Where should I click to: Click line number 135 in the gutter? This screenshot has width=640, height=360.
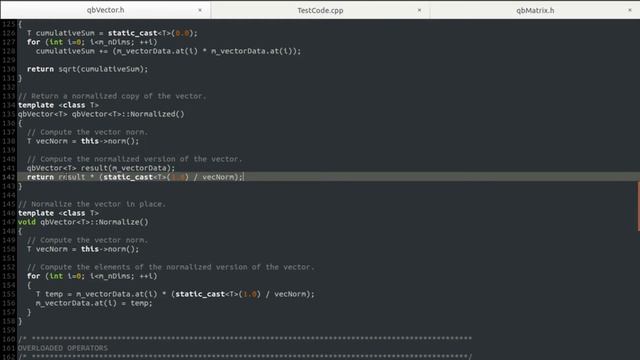coord(8,114)
